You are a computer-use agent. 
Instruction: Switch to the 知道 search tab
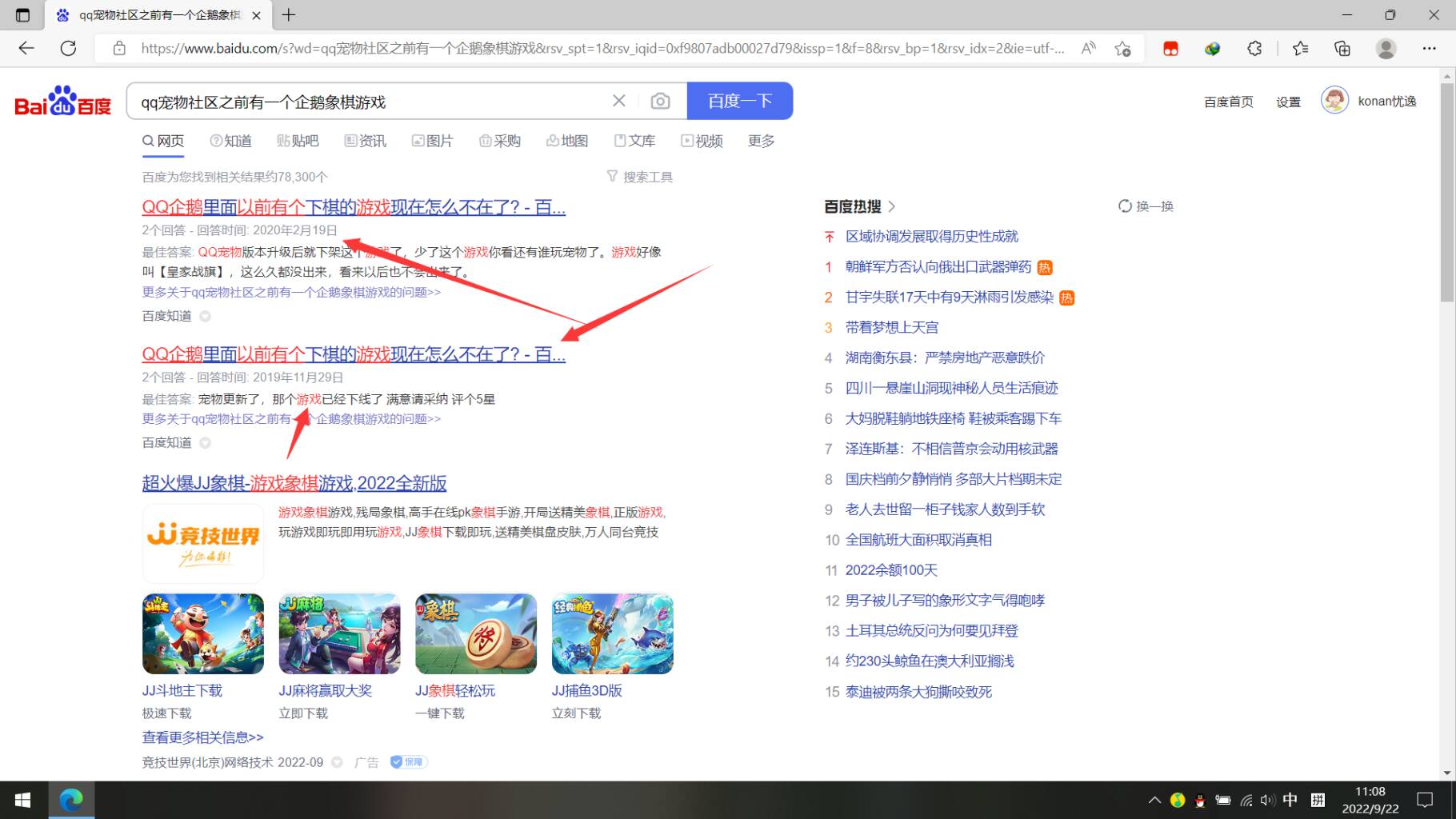point(231,141)
